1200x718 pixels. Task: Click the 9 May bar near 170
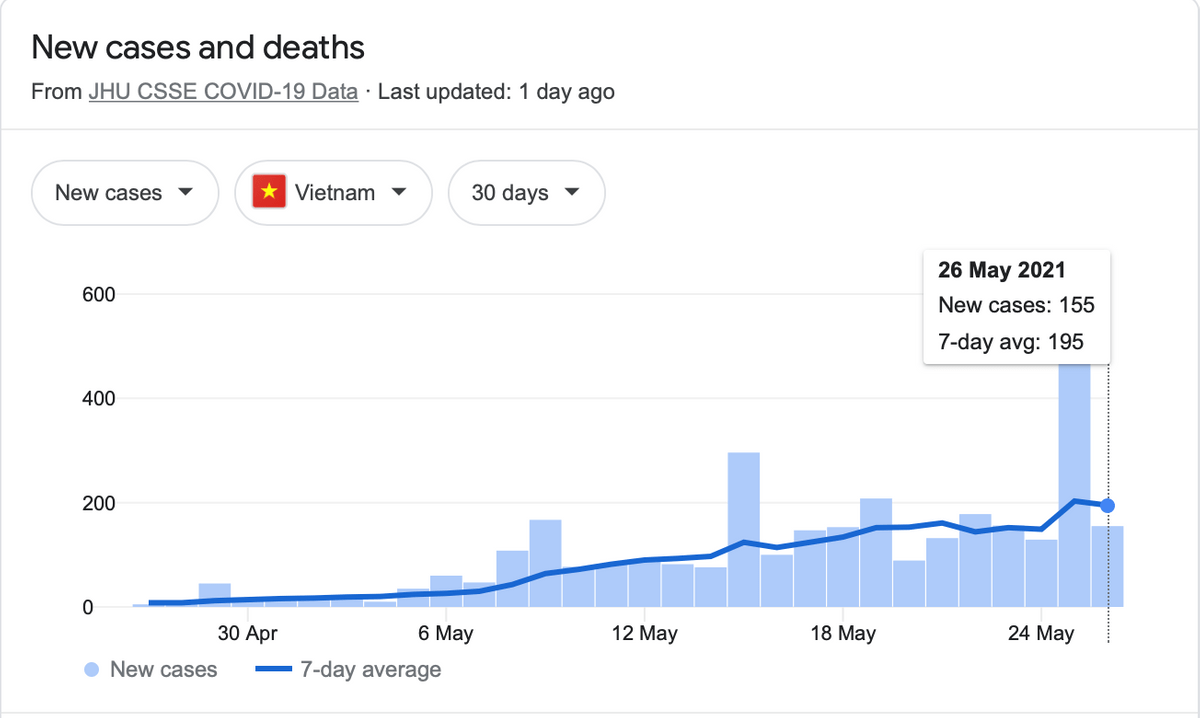pyautogui.click(x=545, y=565)
